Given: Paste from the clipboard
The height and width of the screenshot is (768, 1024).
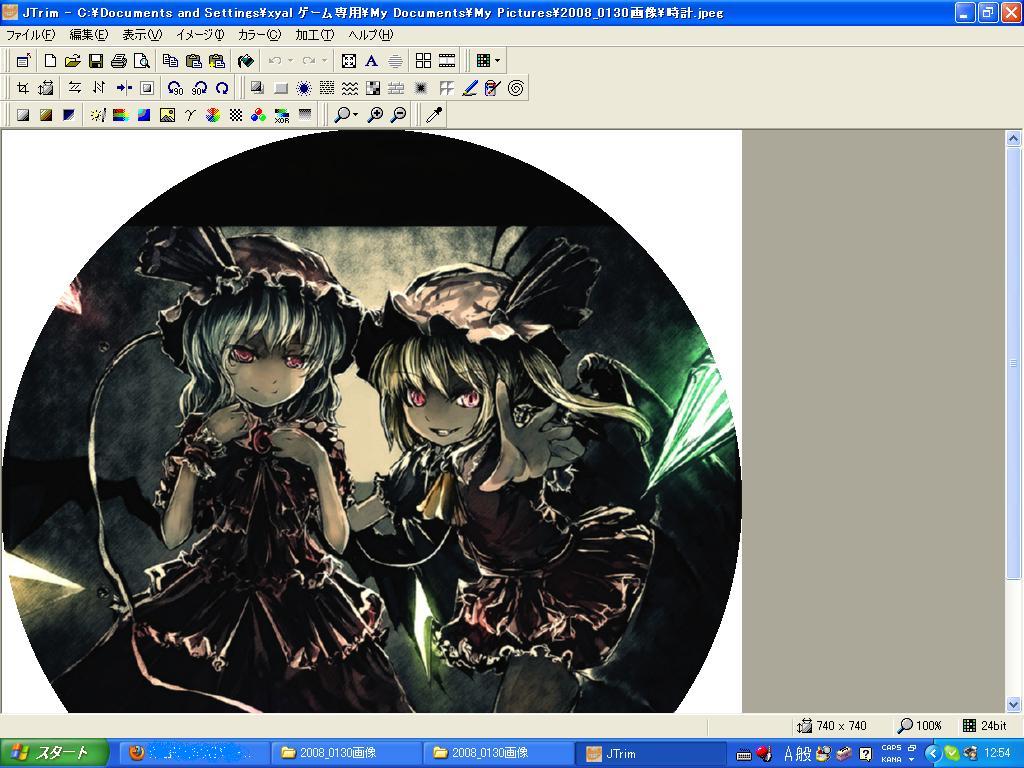Looking at the screenshot, I should pyautogui.click(x=193, y=61).
